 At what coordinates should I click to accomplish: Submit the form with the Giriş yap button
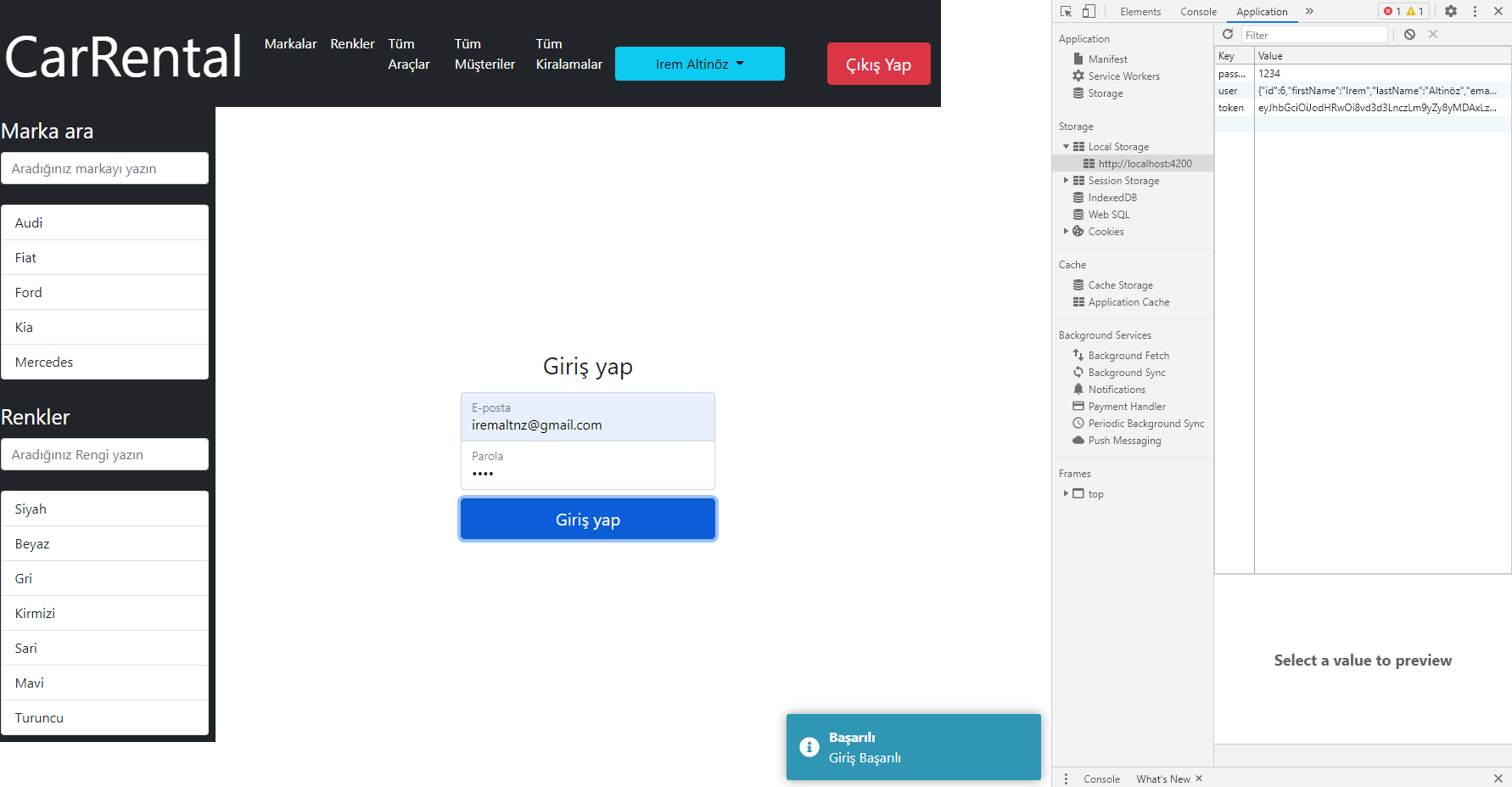click(587, 519)
